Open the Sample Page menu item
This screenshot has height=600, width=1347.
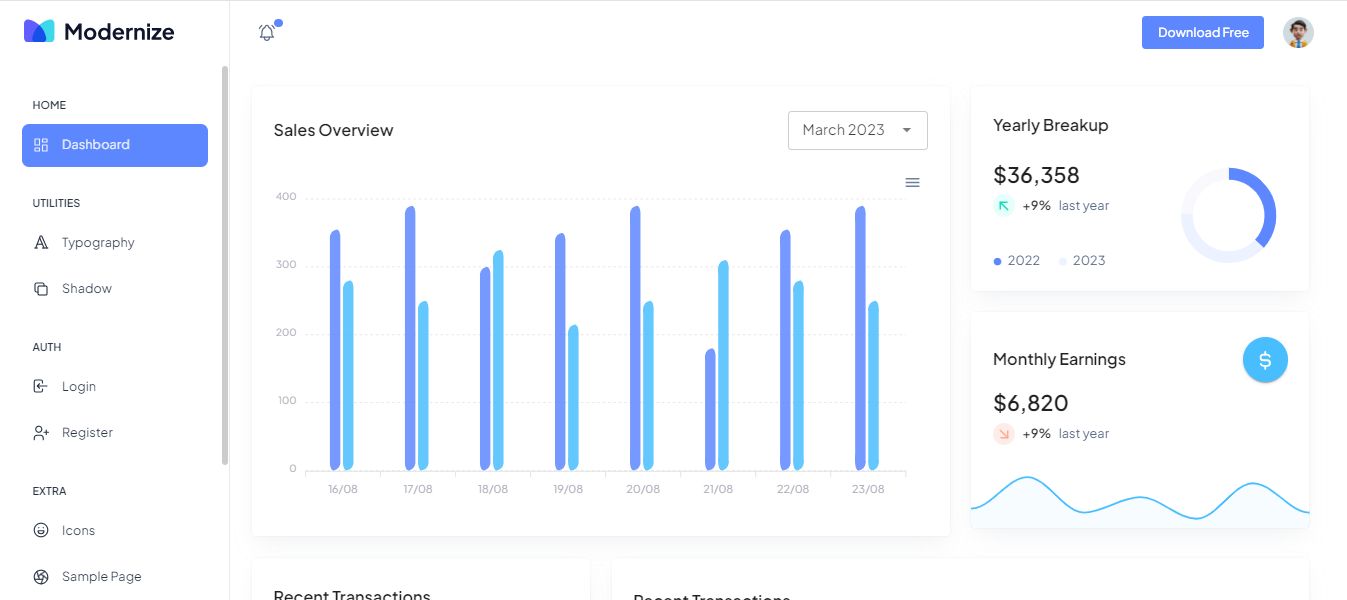pos(101,577)
